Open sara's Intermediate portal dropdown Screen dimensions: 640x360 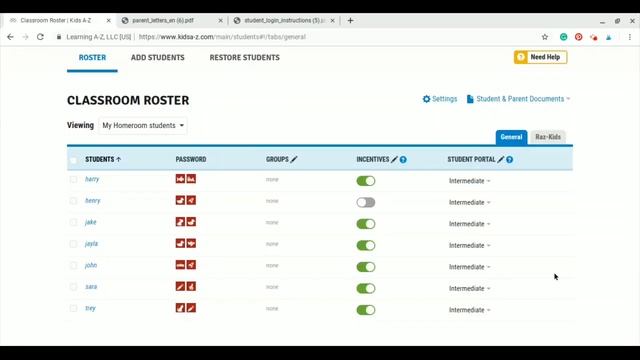(x=469, y=288)
